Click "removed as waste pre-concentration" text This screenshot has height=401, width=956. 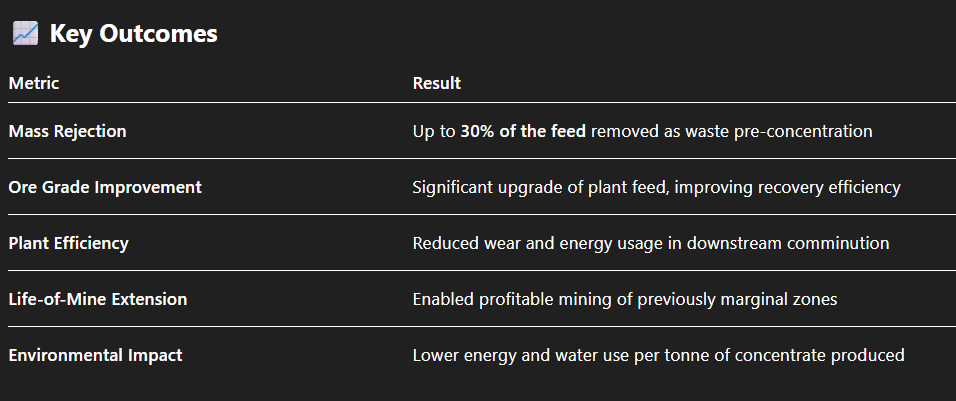[732, 131]
